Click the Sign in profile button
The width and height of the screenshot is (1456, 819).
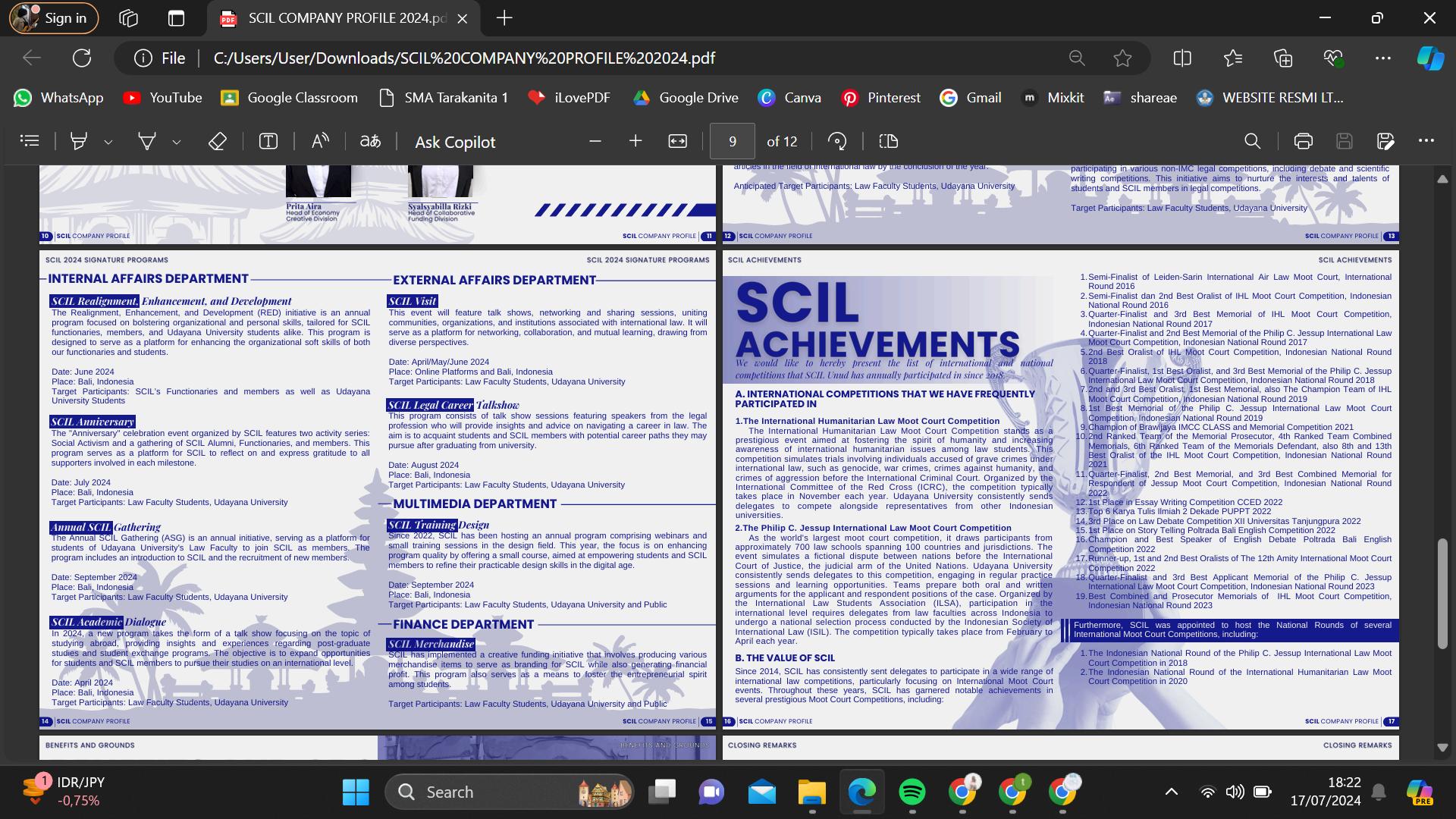tap(53, 18)
